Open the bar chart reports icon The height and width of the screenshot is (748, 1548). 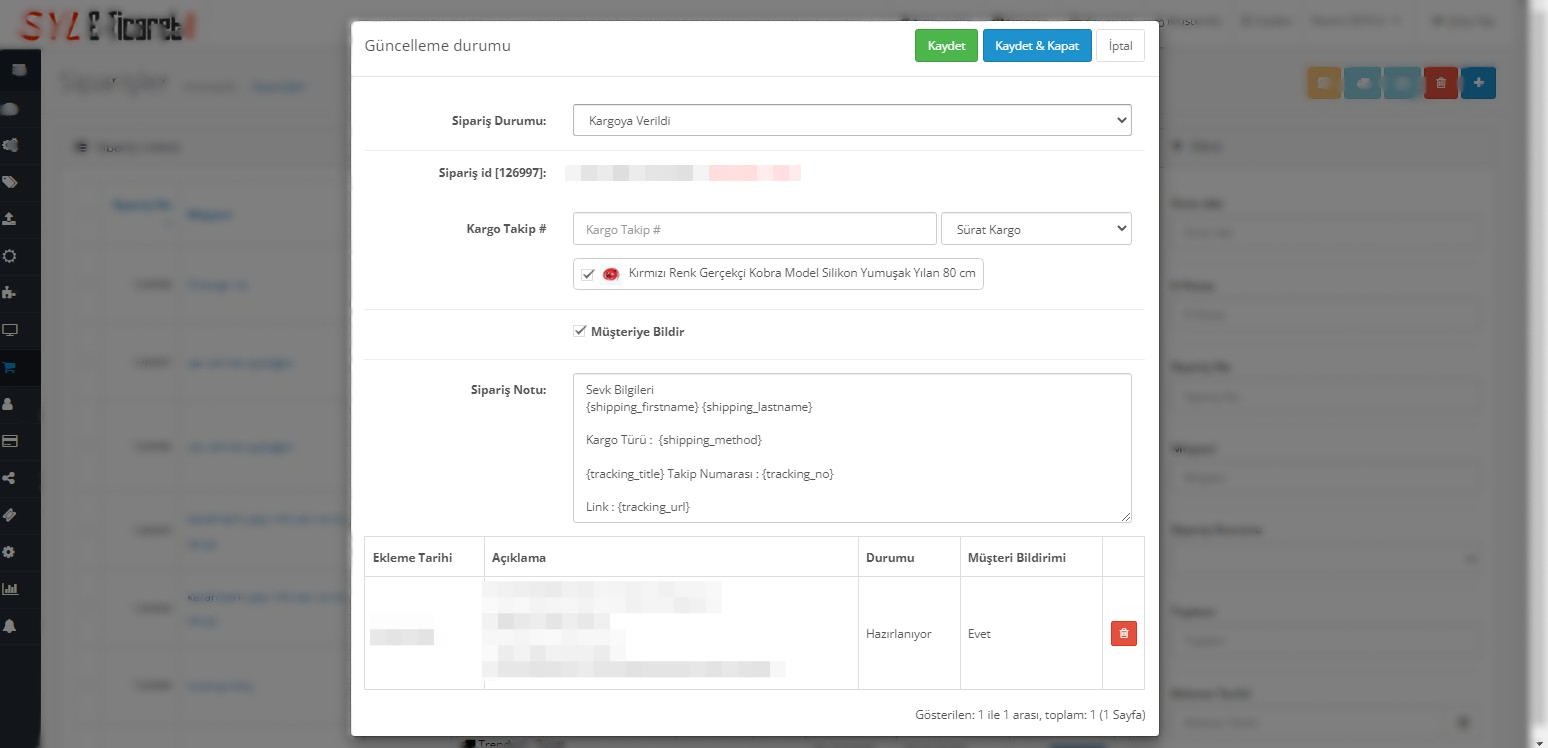pos(10,589)
